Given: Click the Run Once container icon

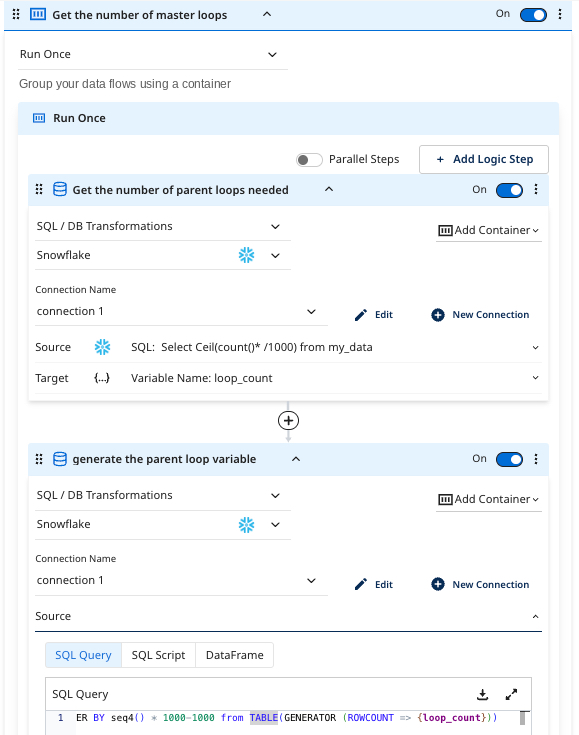Looking at the screenshot, I should tap(39, 118).
